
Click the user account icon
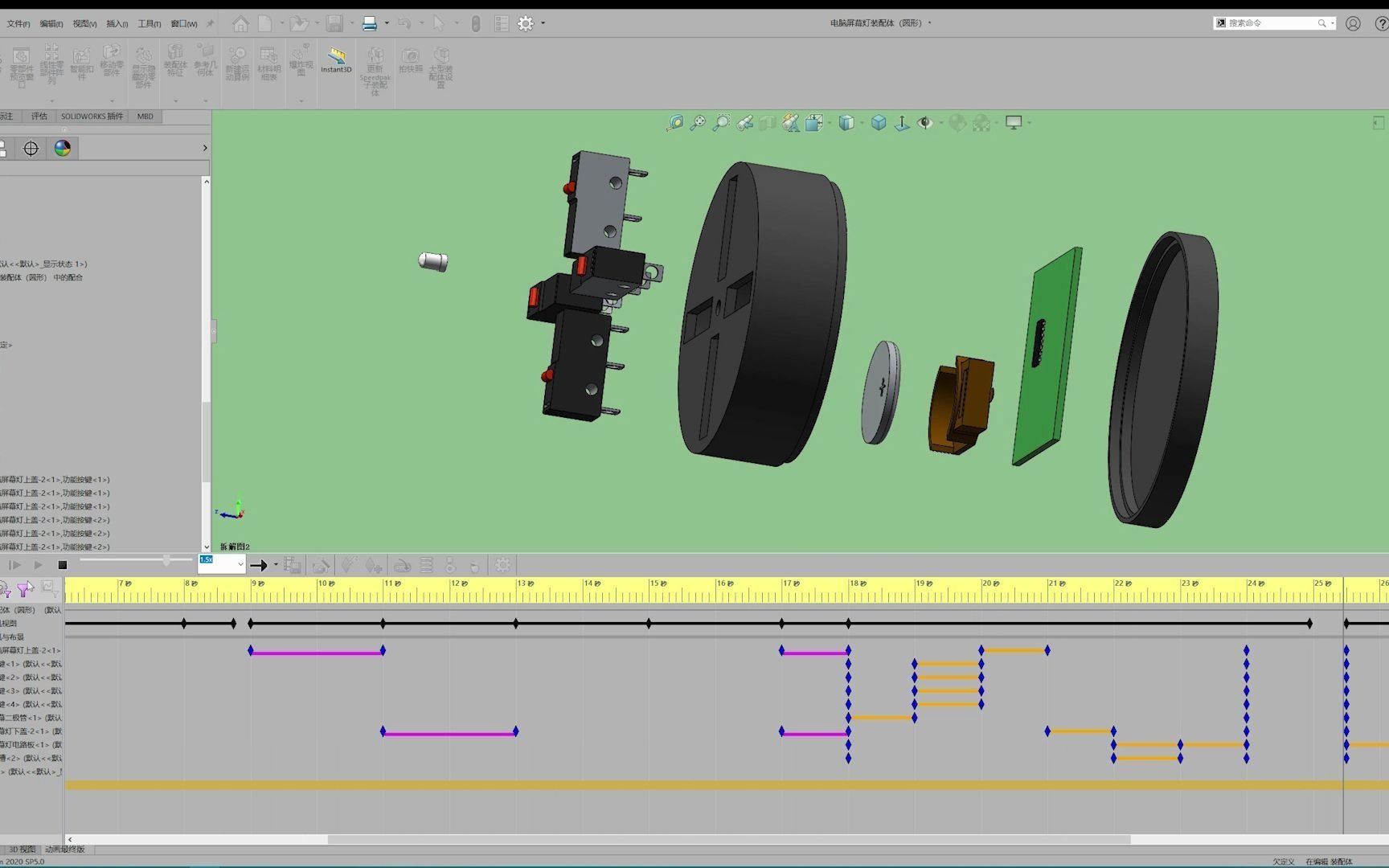point(1353,23)
